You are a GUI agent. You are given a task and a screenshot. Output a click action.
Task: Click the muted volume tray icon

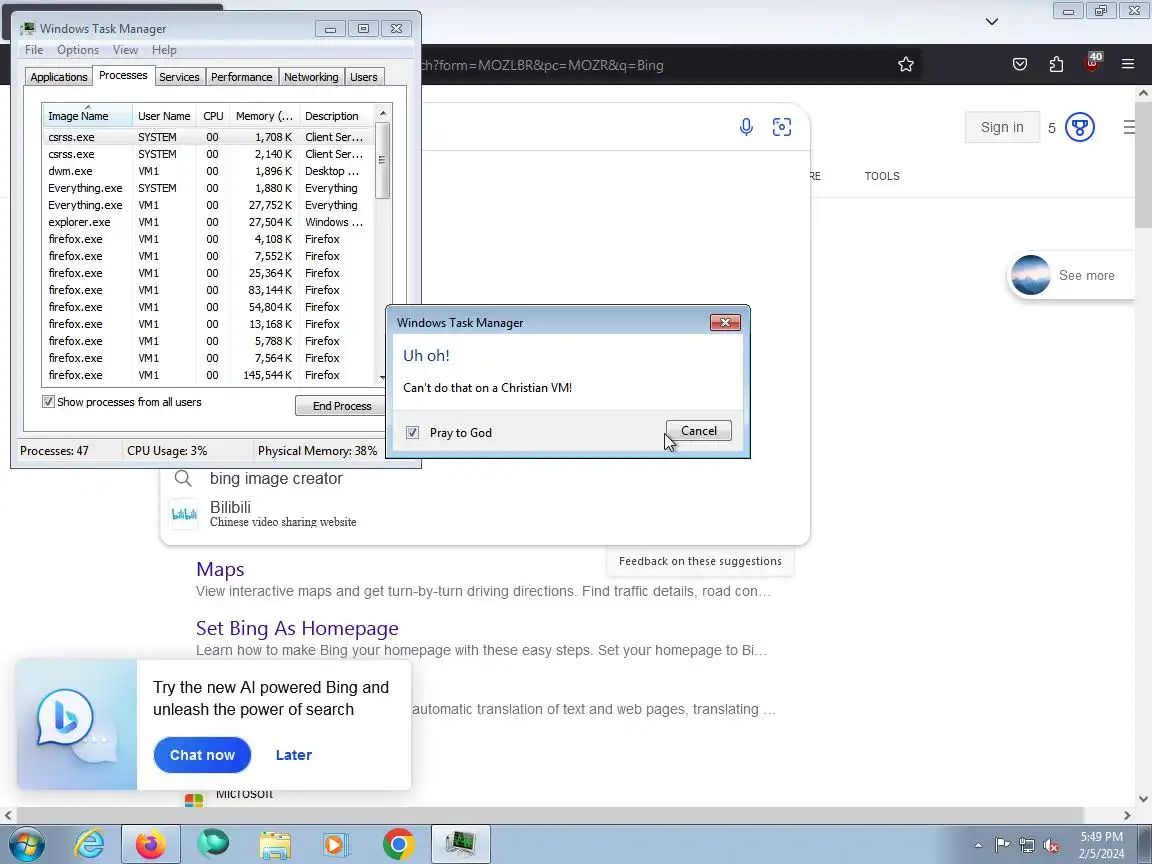pos(1051,845)
